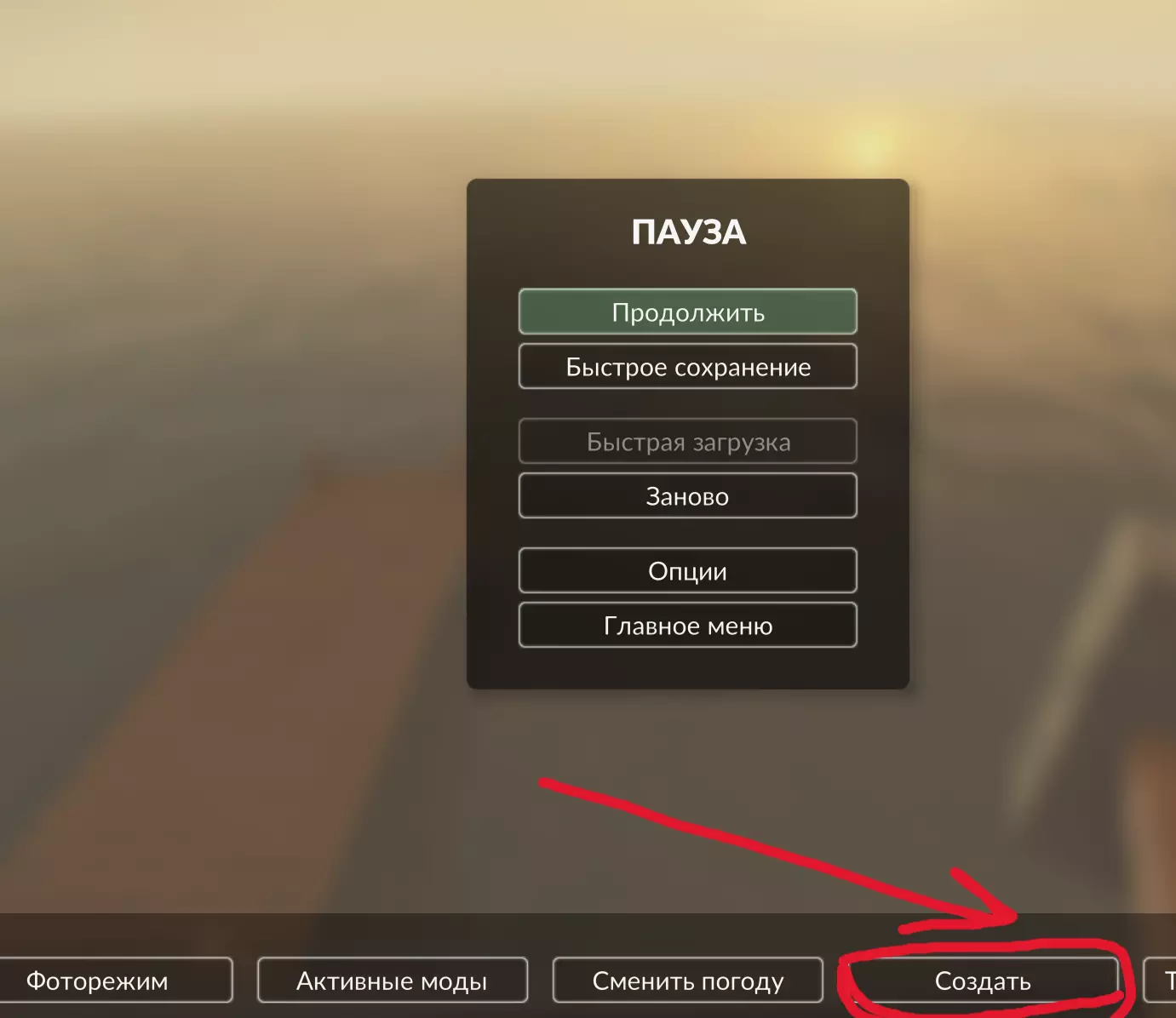Screen dimensions: 1176x1018
Task: Click the empty area below Главное меню inside the panel
Action: (687, 668)
